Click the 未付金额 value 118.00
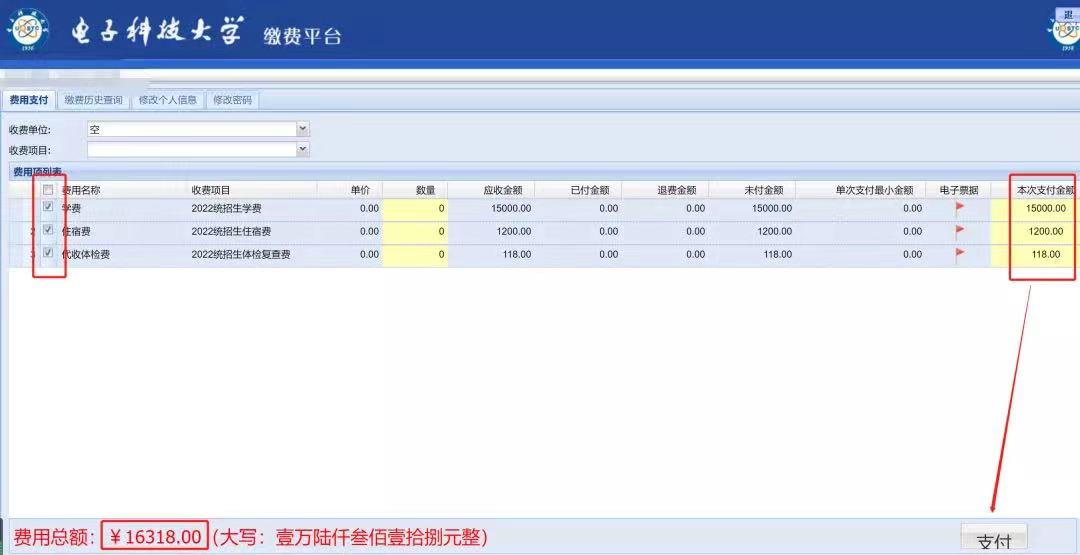The image size is (1080, 555). 778,255
